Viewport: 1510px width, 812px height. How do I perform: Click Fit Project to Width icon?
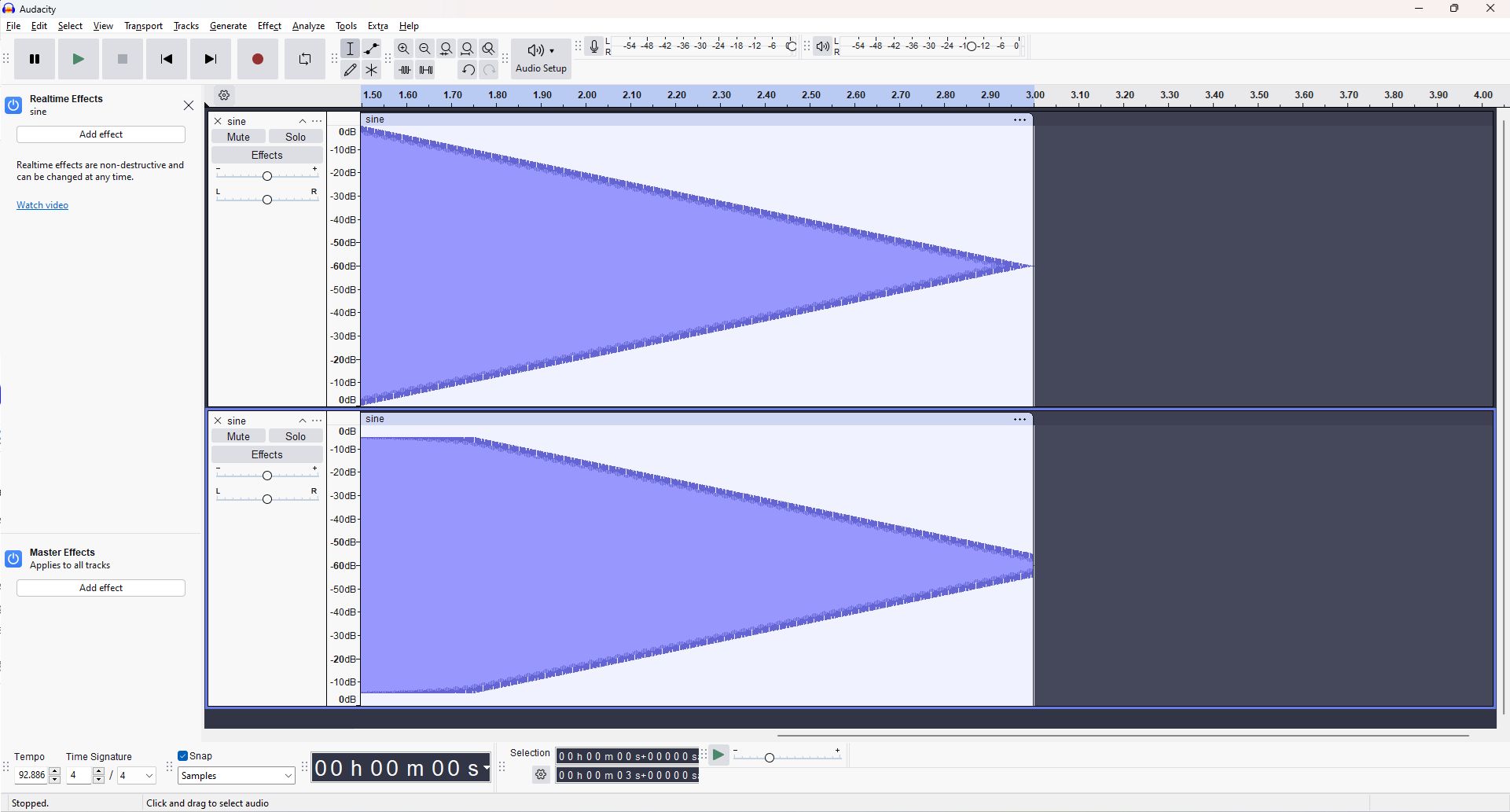click(468, 49)
